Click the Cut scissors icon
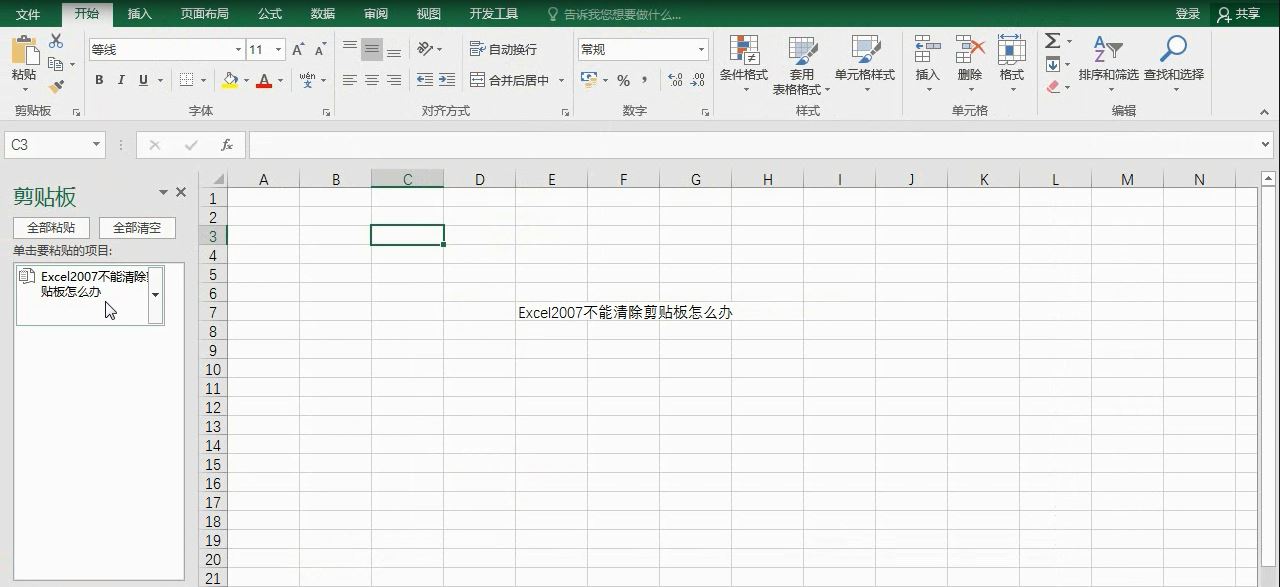 [56, 41]
